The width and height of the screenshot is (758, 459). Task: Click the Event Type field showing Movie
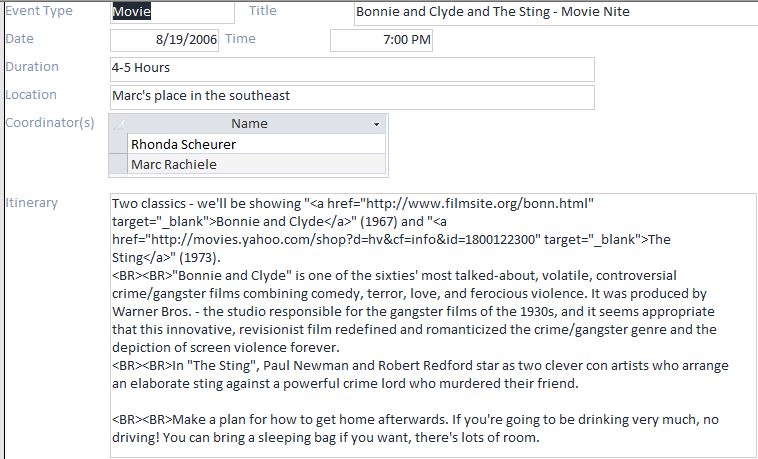170,12
